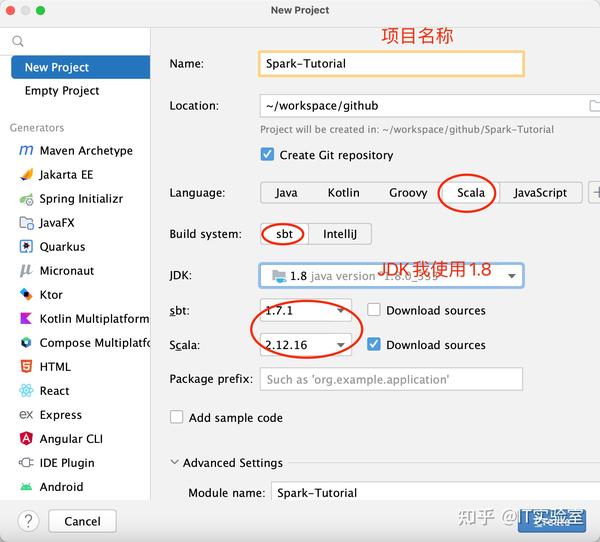Click the Location path field
The width and height of the screenshot is (600, 542).
click(423, 106)
